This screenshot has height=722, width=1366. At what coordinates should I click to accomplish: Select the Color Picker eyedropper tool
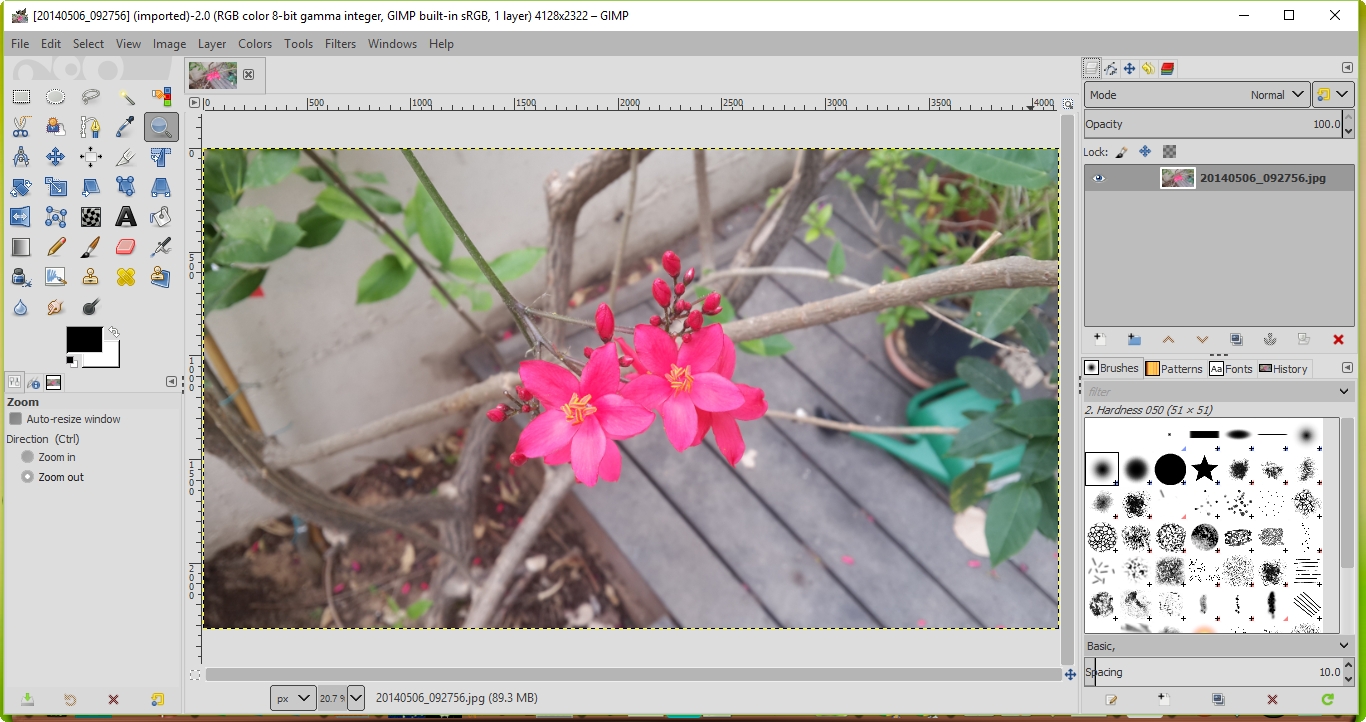tap(126, 127)
